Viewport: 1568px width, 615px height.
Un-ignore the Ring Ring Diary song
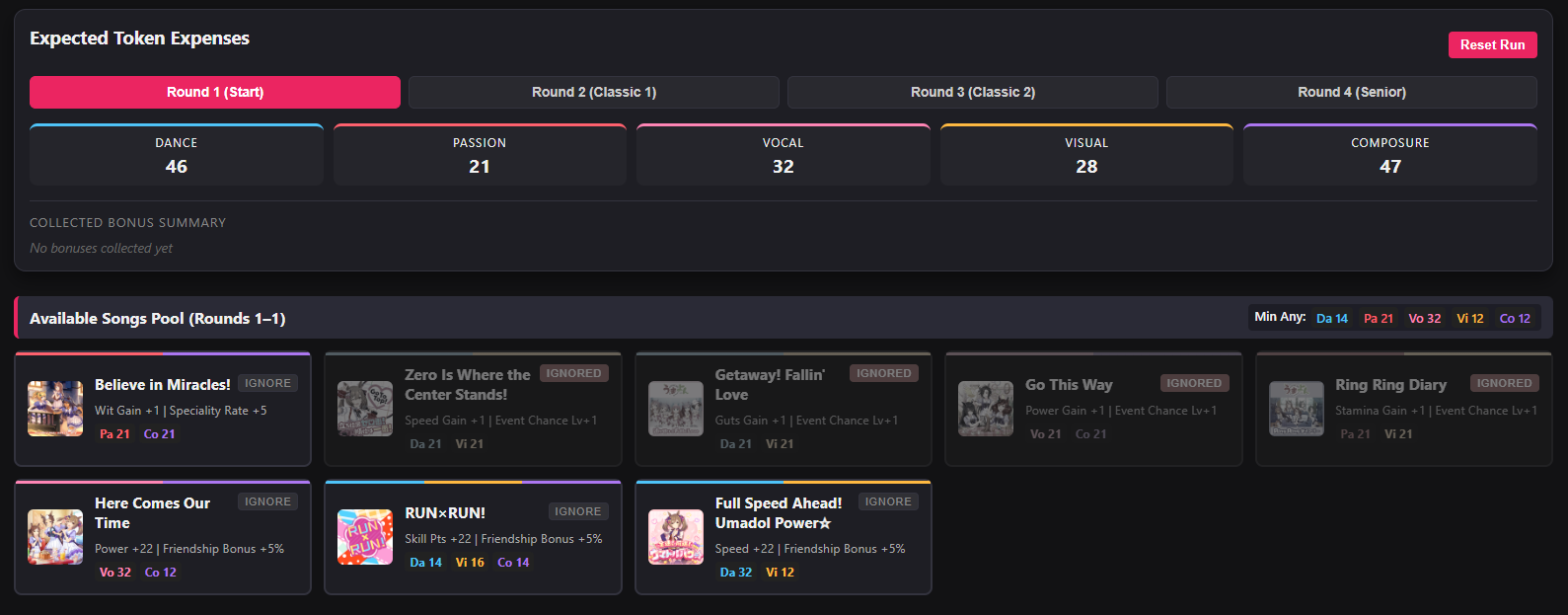[x=1505, y=383]
